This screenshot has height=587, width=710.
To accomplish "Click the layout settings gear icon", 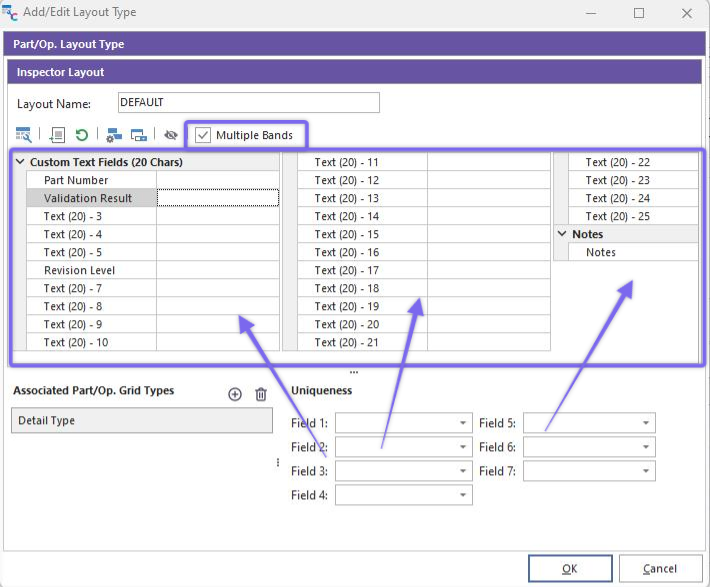I will point(113,135).
